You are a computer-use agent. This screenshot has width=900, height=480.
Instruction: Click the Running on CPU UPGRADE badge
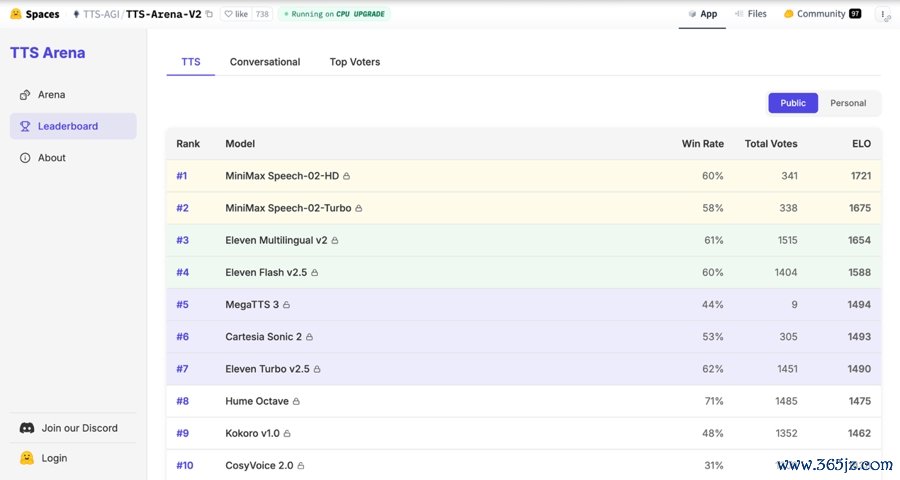(x=334, y=14)
